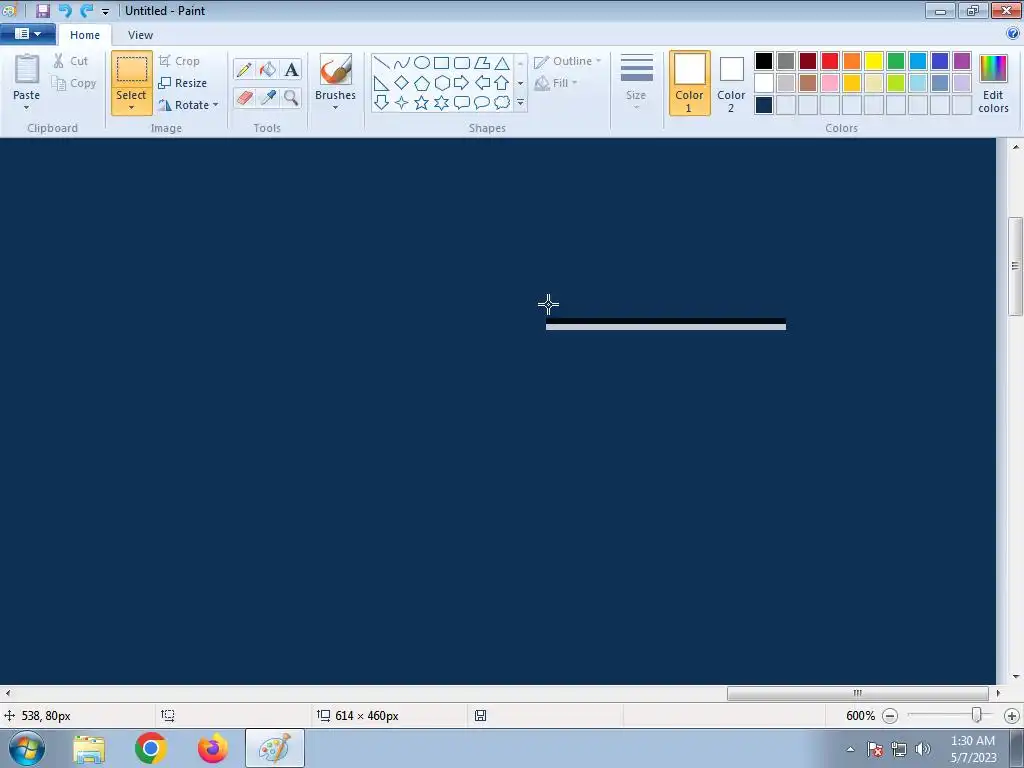Viewport: 1024px width, 768px height.
Task: Choose the Triangle shape
Action: tap(502, 63)
